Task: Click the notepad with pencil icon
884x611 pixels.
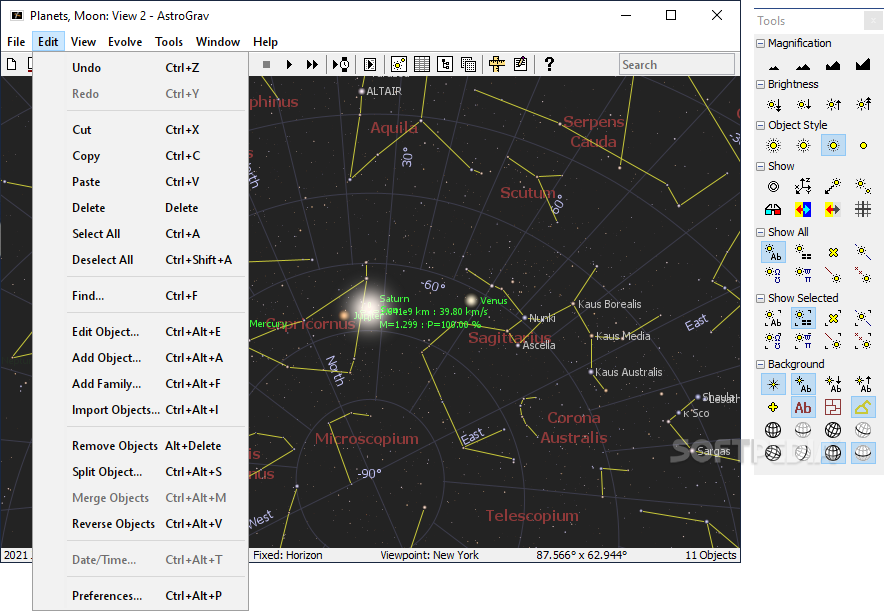Action: [x=520, y=64]
